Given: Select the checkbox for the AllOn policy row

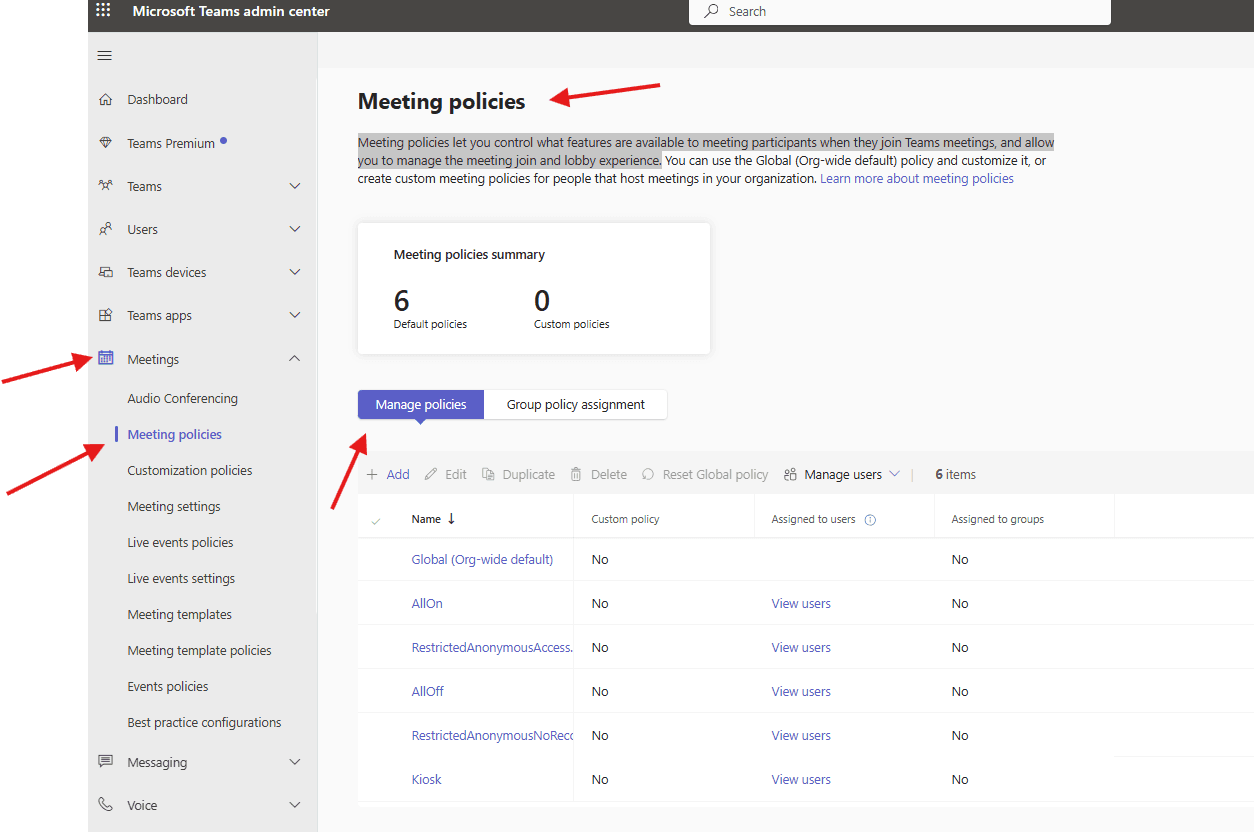Looking at the screenshot, I should coord(374,603).
